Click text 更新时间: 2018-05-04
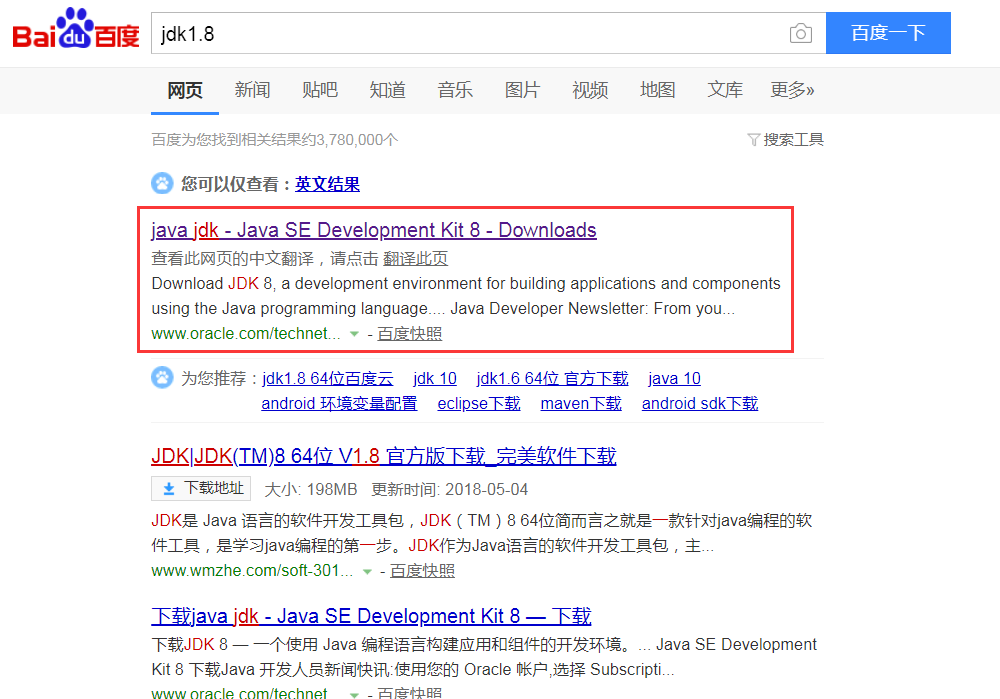Viewport: 1000px width, 699px height. coord(450,490)
